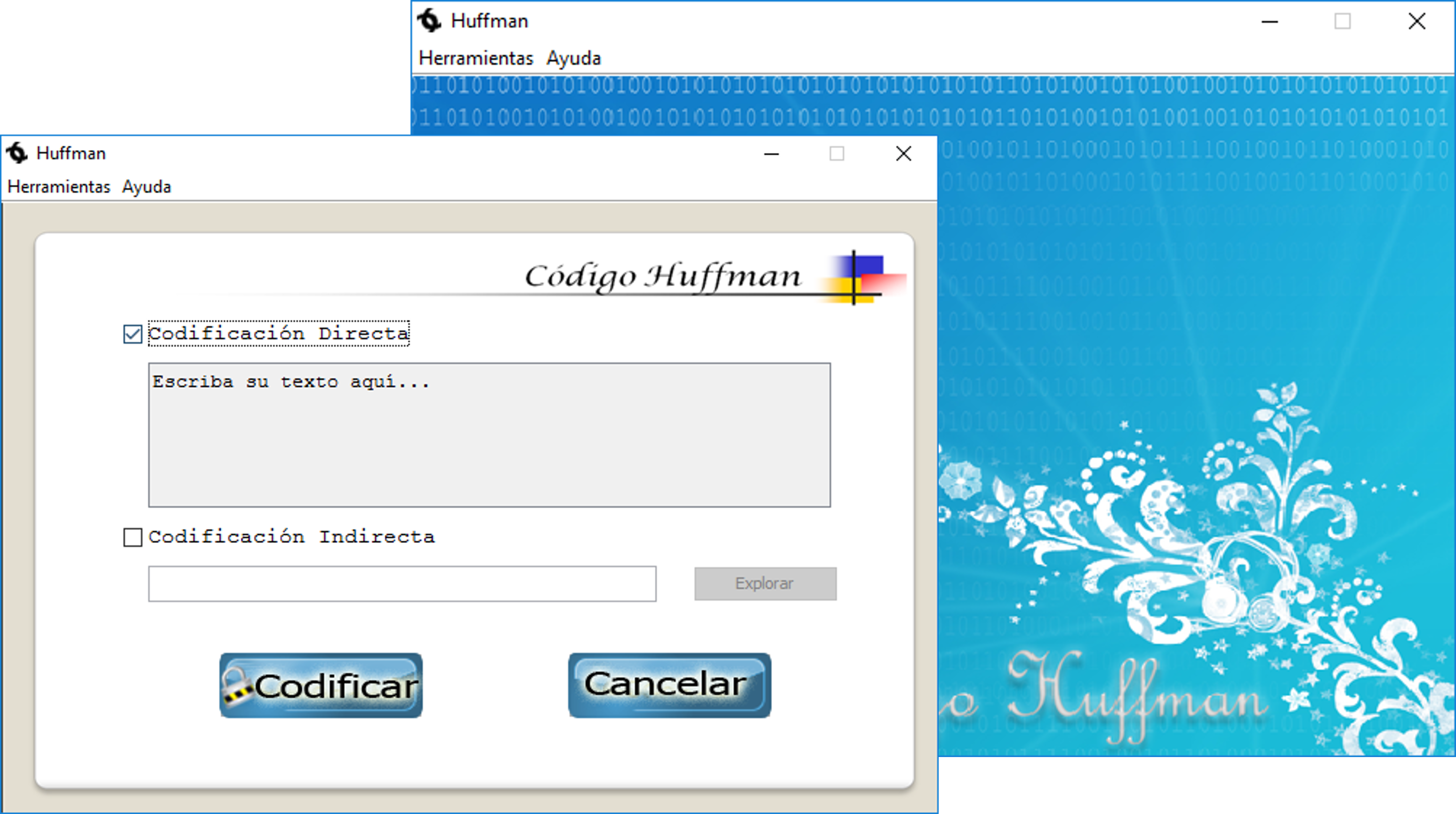Enable the Codificación Indirecta checkbox
Screen dimensions: 1456x814
[133, 537]
